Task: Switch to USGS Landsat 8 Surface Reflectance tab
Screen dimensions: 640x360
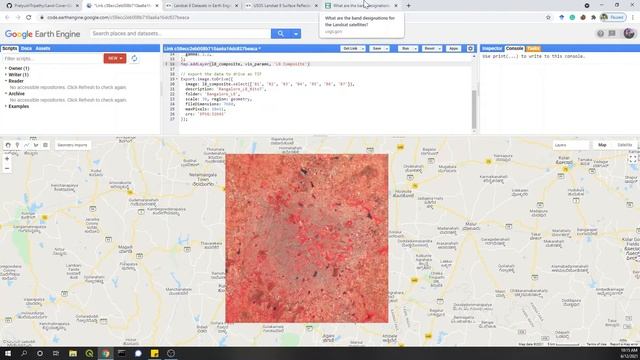Action: tap(282, 6)
